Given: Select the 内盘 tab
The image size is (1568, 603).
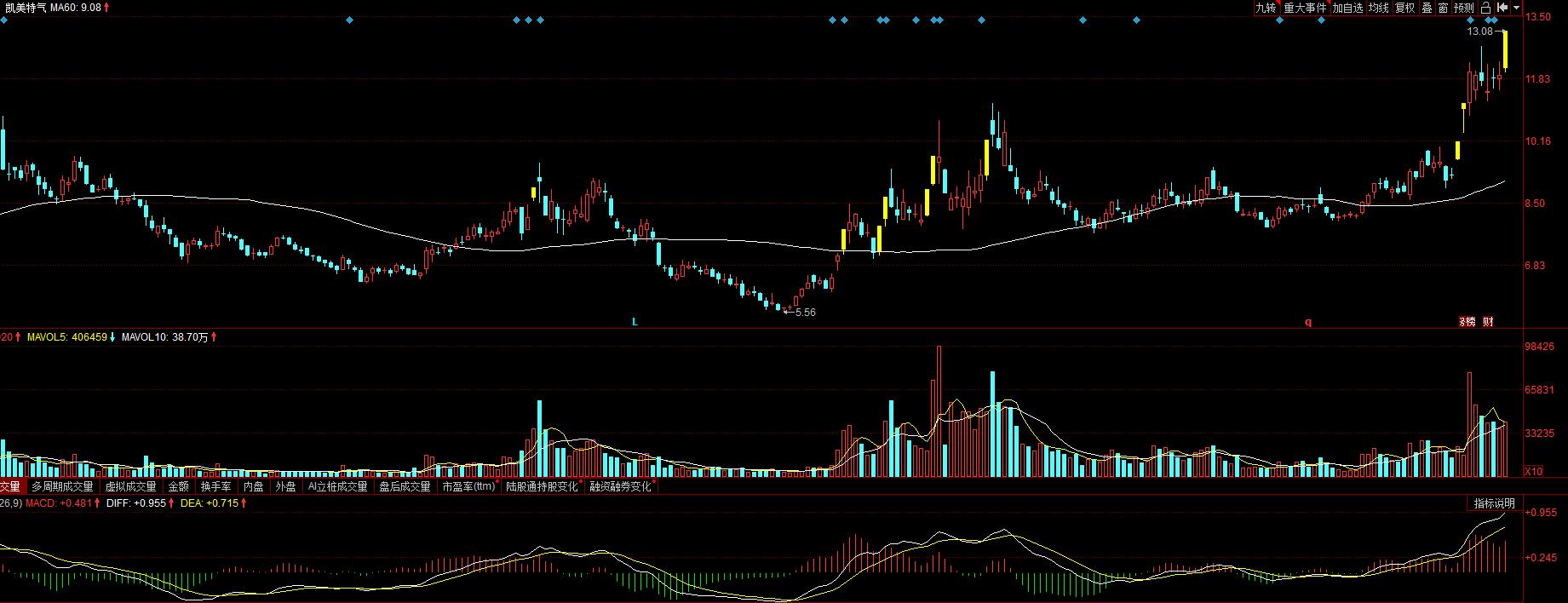Looking at the screenshot, I should pyautogui.click(x=253, y=487).
